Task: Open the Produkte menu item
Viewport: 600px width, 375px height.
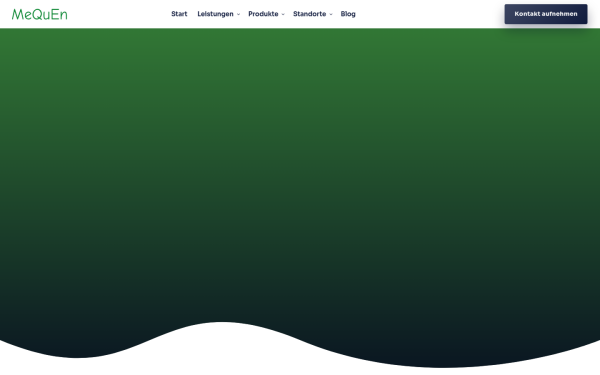Action: 263,14
